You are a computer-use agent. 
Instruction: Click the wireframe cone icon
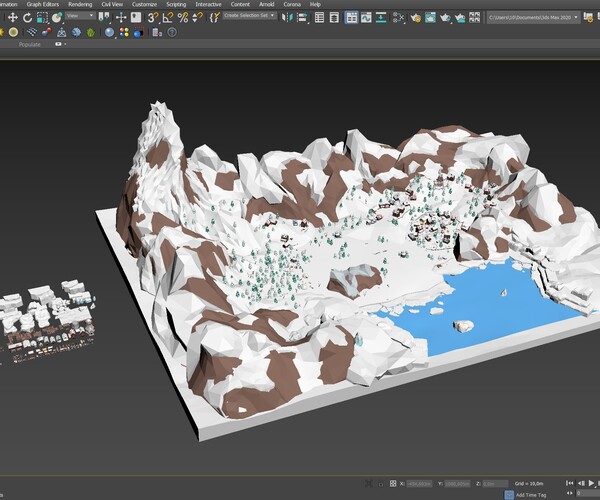coord(62,33)
